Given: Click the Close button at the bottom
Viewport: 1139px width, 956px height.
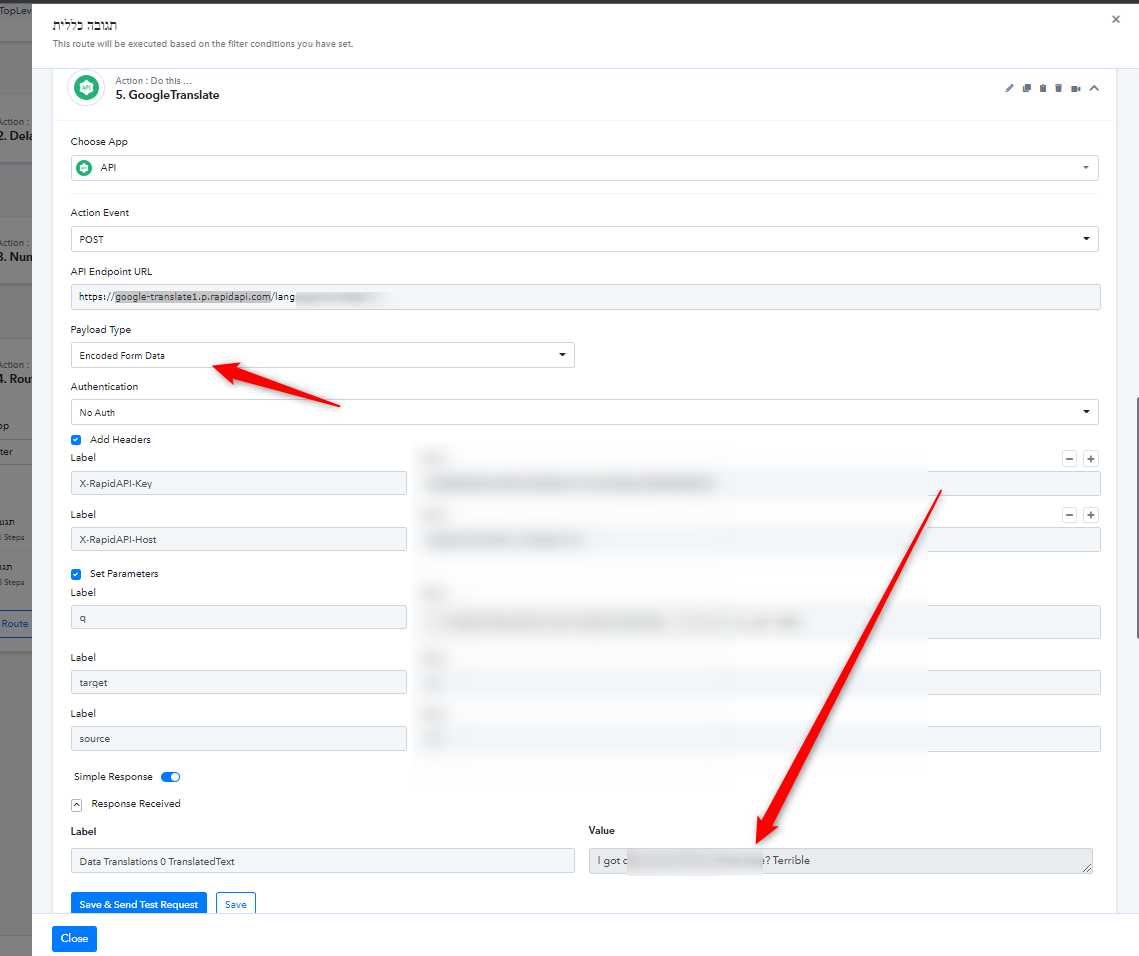Looking at the screenshot, I should pyautogui.click(x=74, y=939).
